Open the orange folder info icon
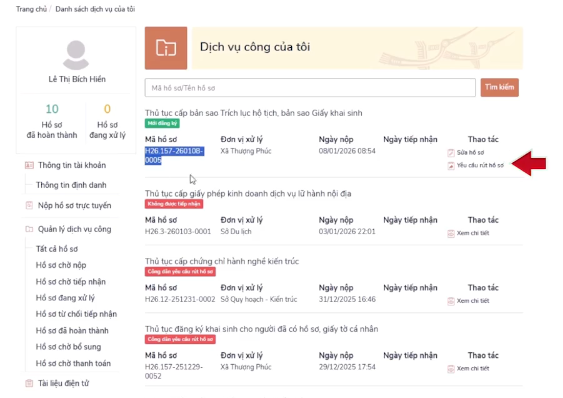The width and height of the screenshot is (563, 398). (x=166, y=48)
